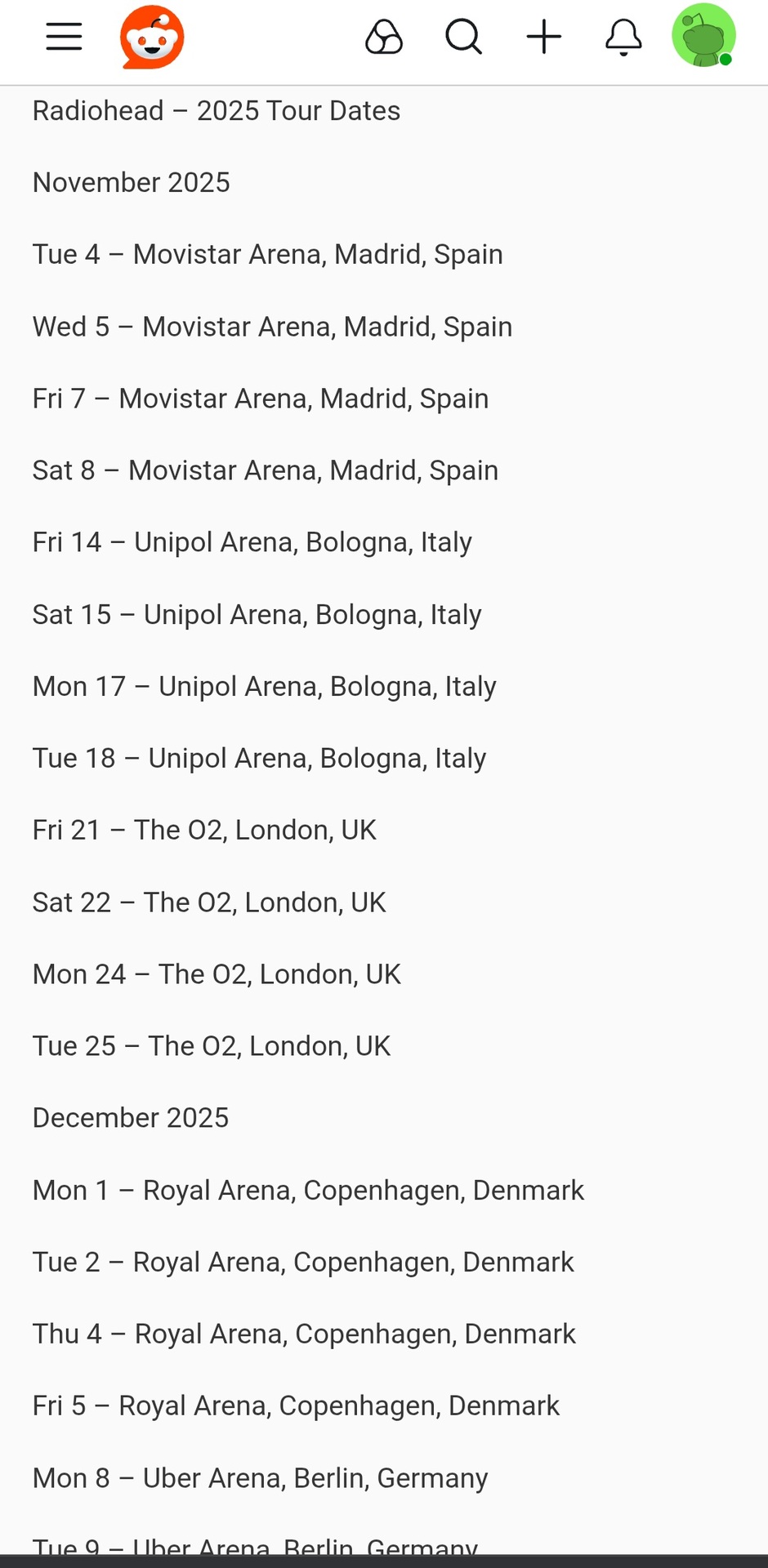Open the user avatar profile menu
Image resolution: width=768 pixels, height=1568 pixels.
pyautogui.click(x=703, y=36)
